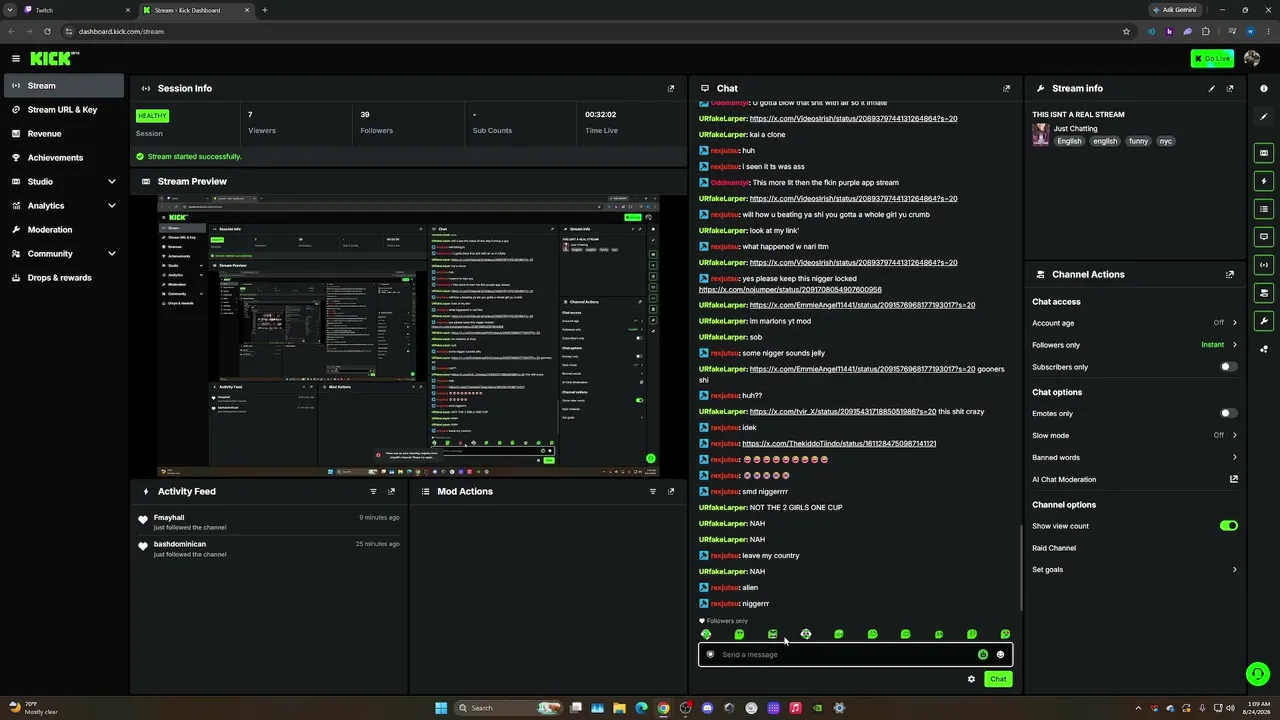This screenshot has width=1280, height=720.
Task: Edit stream info with the pencil in Stream info header
Action: point(1212,88)
